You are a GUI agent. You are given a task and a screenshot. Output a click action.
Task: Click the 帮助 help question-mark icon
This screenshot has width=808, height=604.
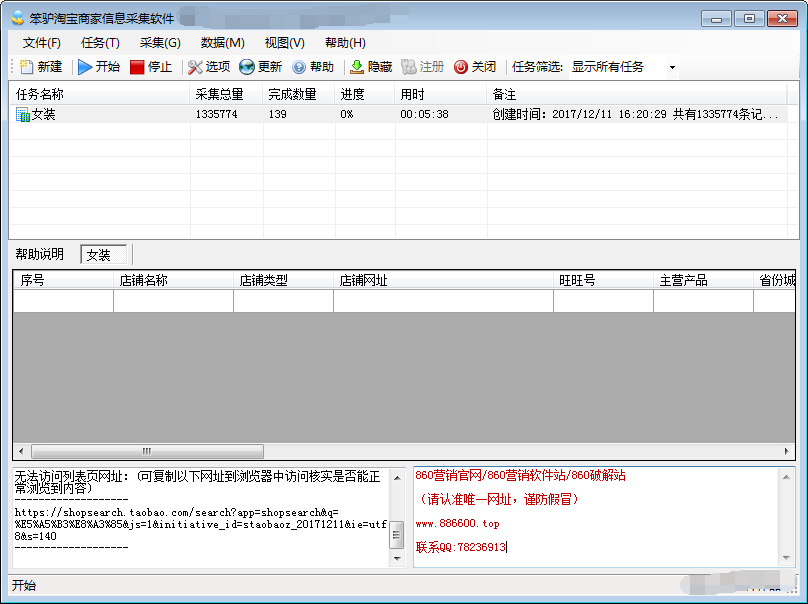(299, 67)
